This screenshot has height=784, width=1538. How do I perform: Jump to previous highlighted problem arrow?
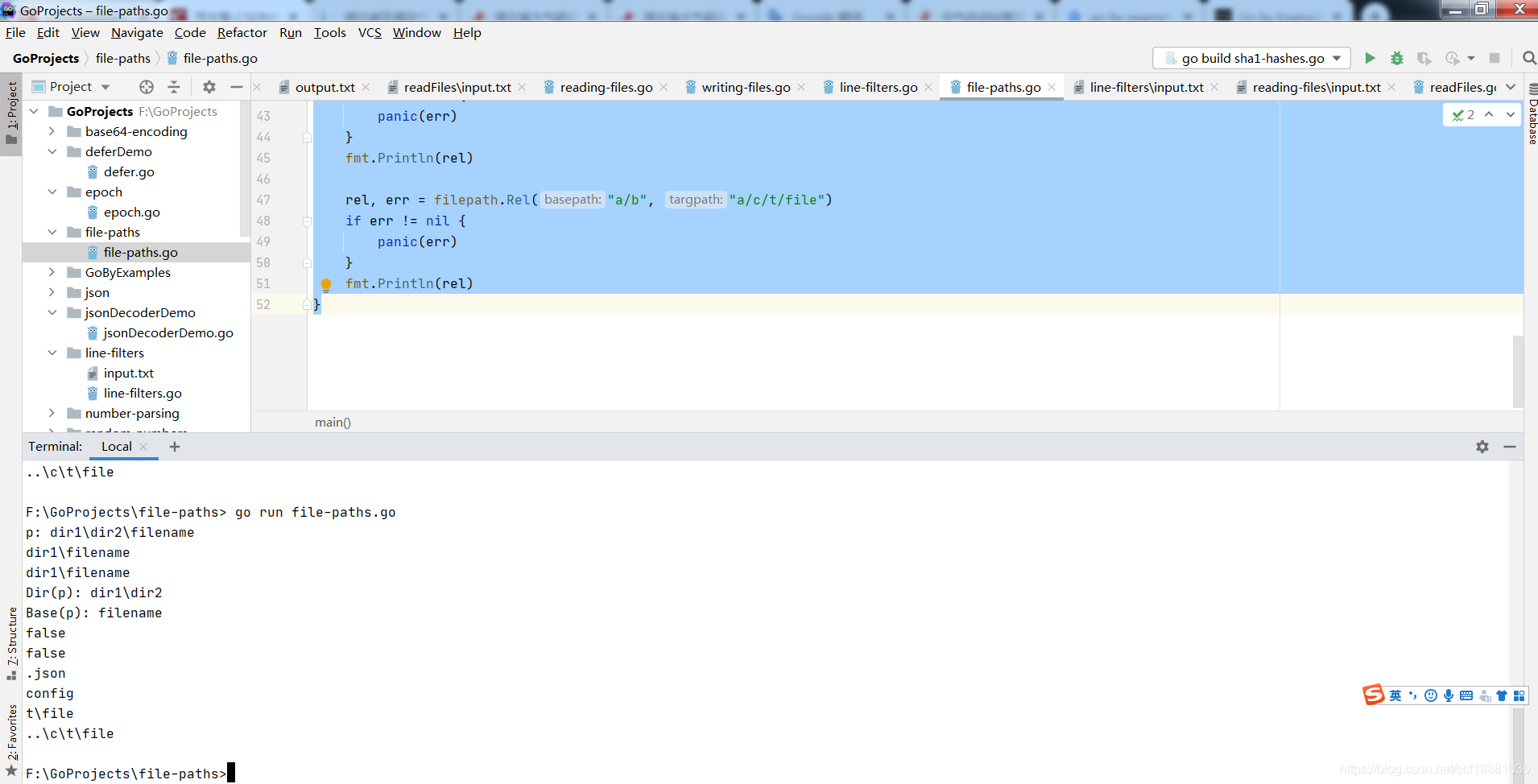1489,115
